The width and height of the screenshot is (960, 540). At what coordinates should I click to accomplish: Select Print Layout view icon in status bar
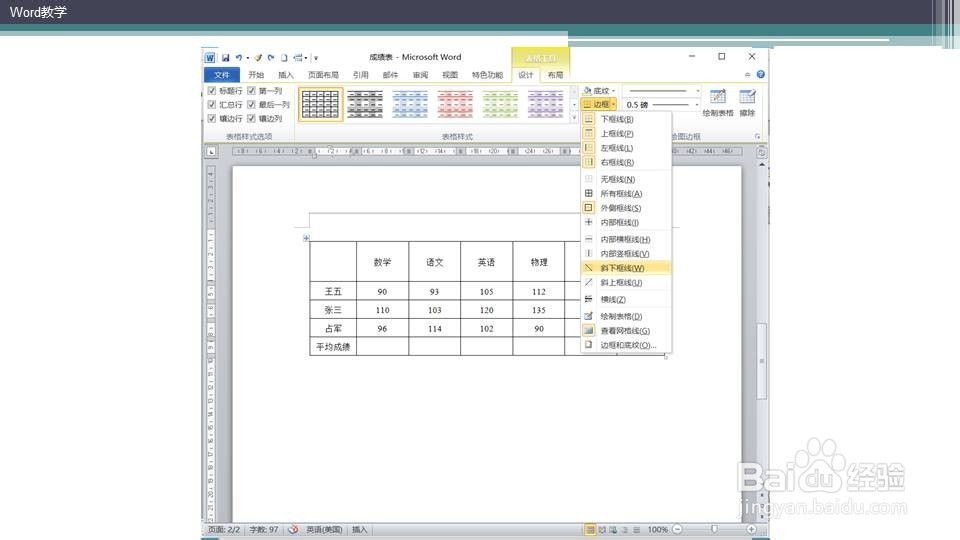click(590, 530)
